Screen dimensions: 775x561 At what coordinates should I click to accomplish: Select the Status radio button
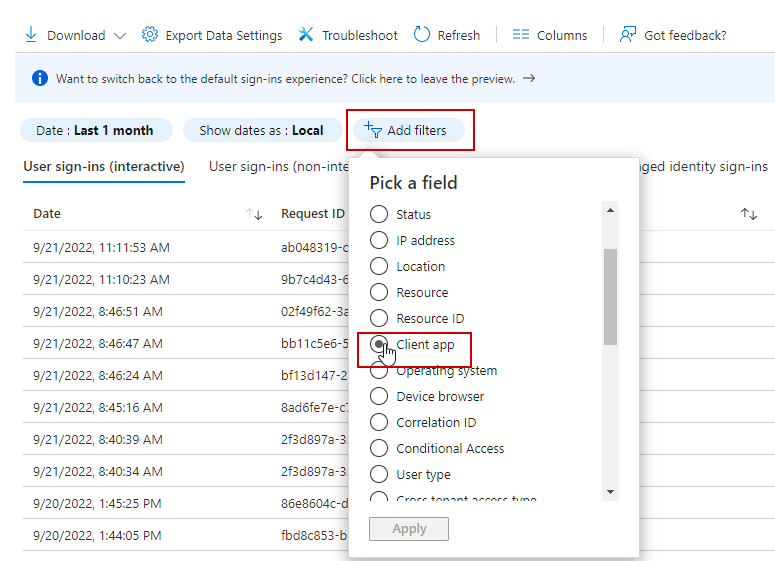pyautogui.click(x=379, y=214)
